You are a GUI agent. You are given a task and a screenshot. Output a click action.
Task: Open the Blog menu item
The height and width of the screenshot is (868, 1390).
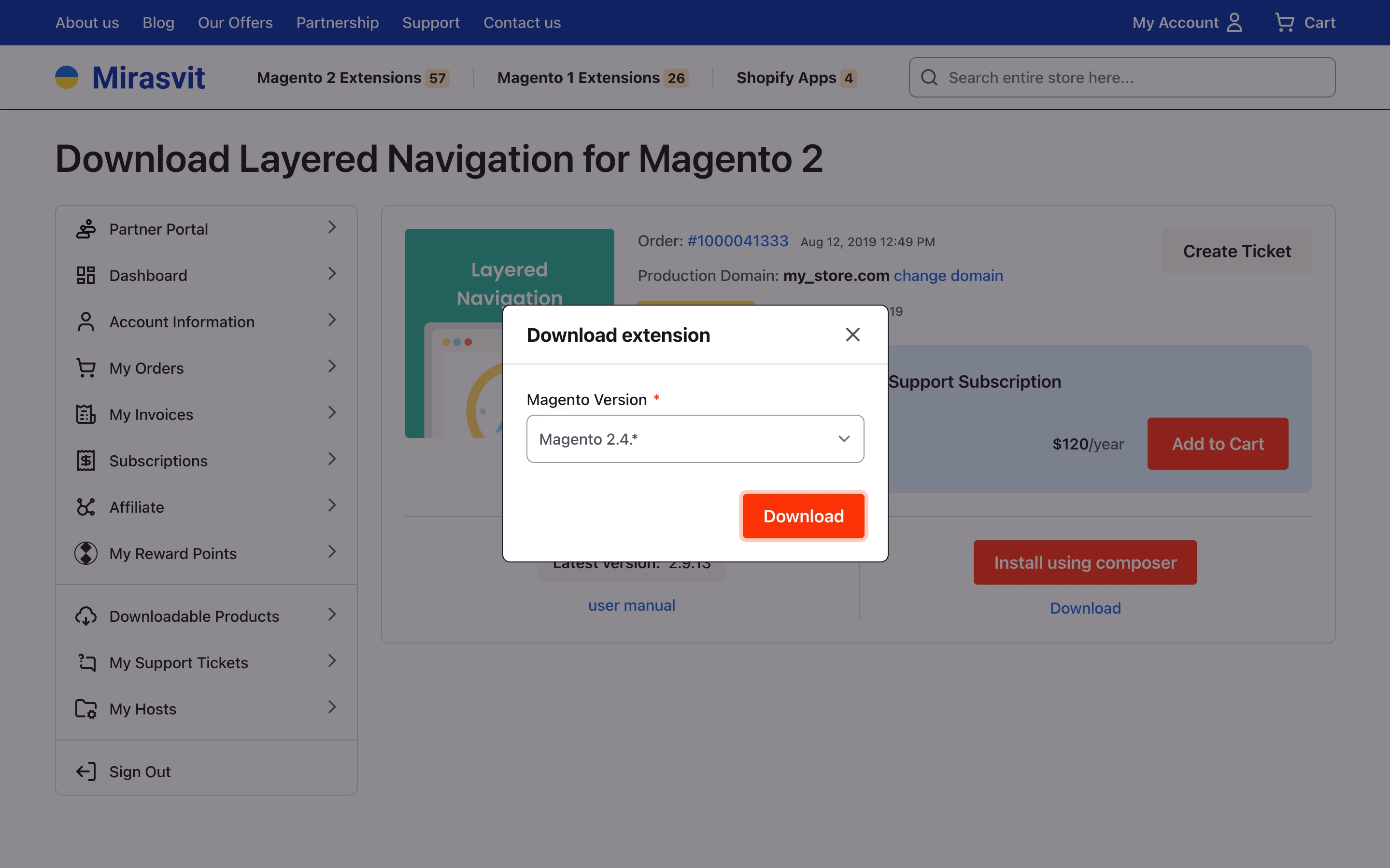coord(159,22)
